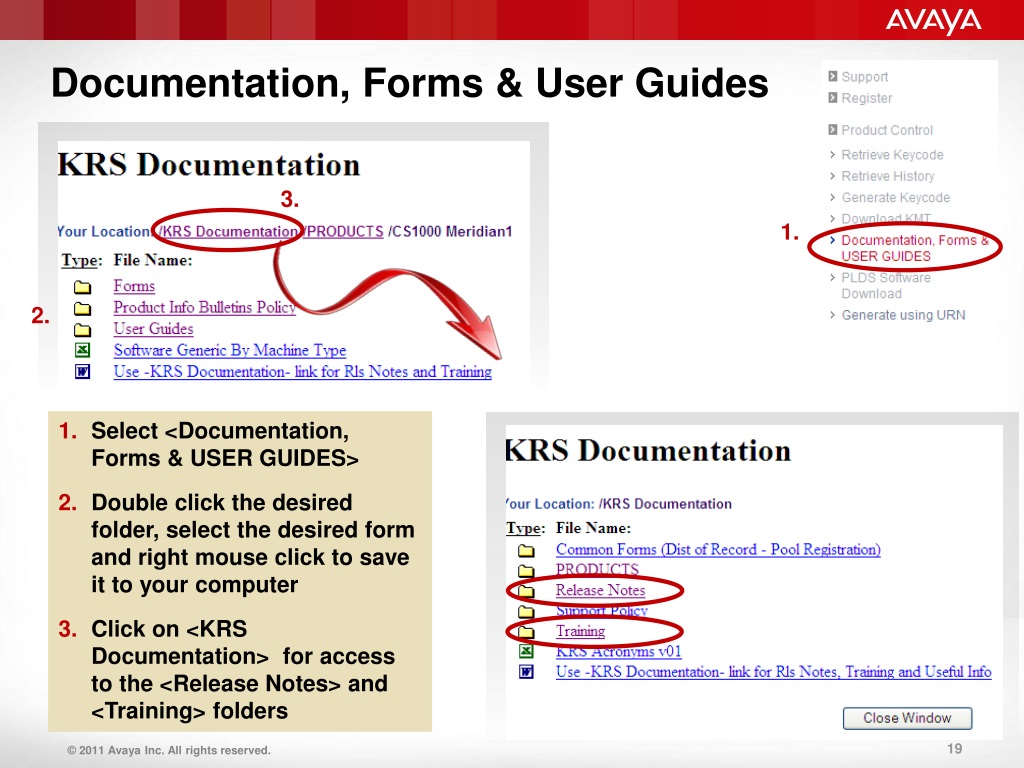Click the folder icon beside User Guides
Image resolution: width=1024 pixels, height=768 pixels.
(x=82, y=330)
